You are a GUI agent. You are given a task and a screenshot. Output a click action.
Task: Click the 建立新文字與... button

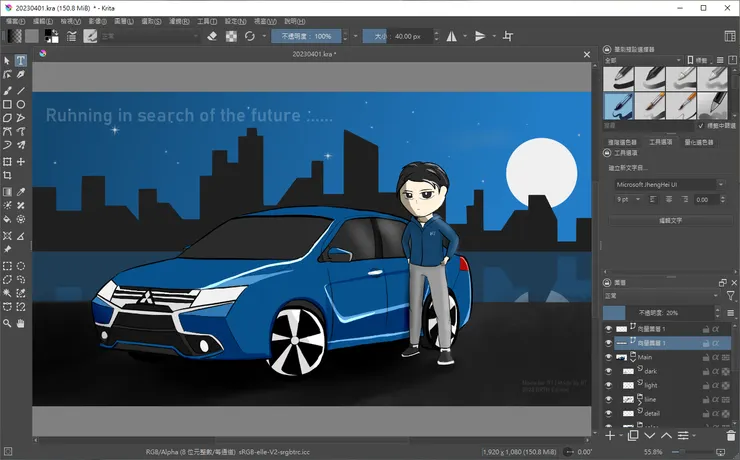630,169
